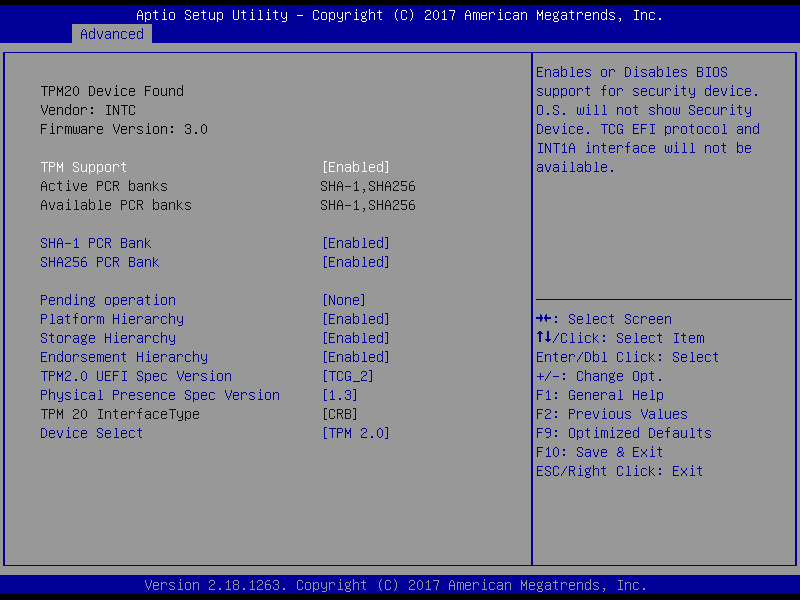This screenshot has height=600, width=800.
Task: Open the Advanced tab
Action: click(112, 34)
